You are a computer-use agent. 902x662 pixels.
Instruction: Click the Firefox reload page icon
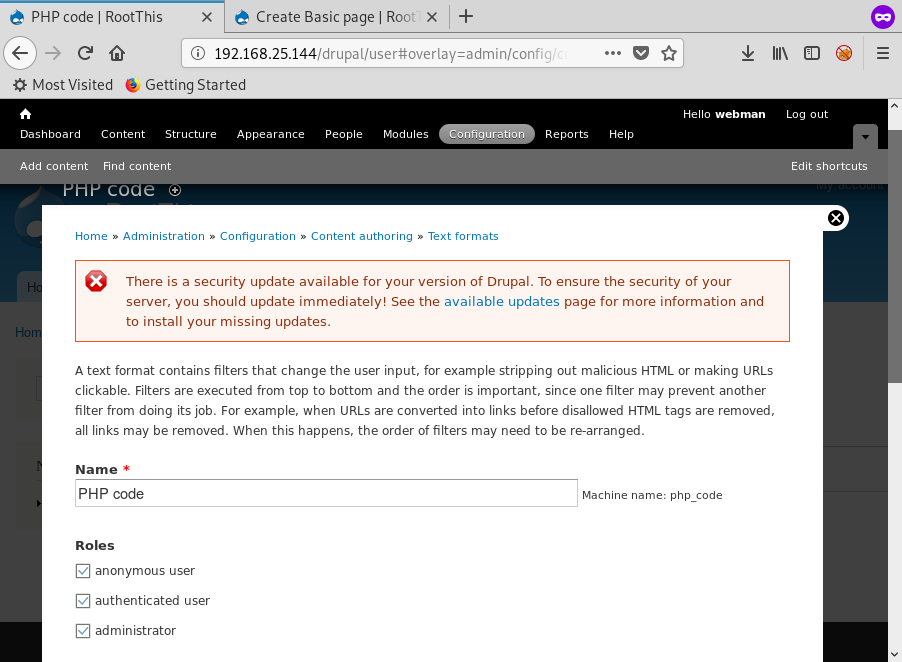(85, 54)
